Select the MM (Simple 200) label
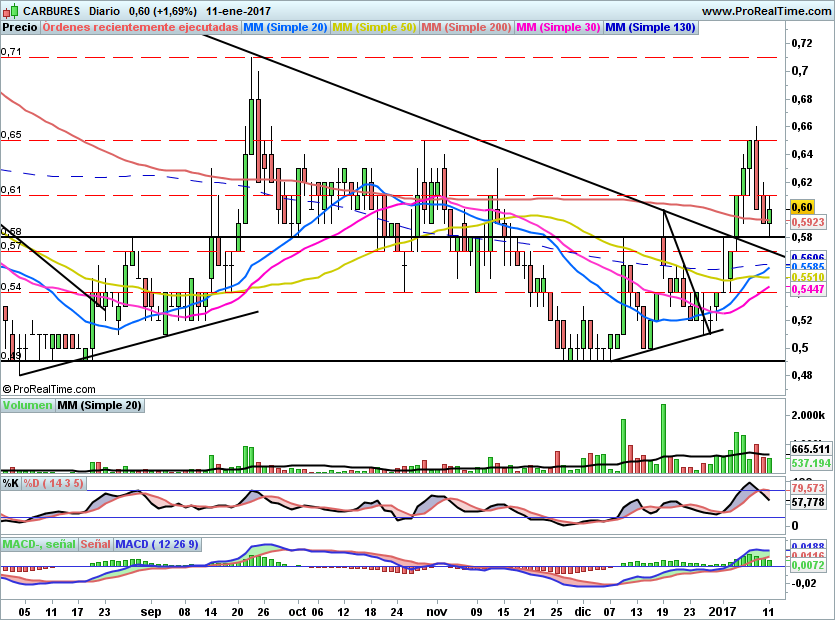Screen dimensions: 835x620 465,27
